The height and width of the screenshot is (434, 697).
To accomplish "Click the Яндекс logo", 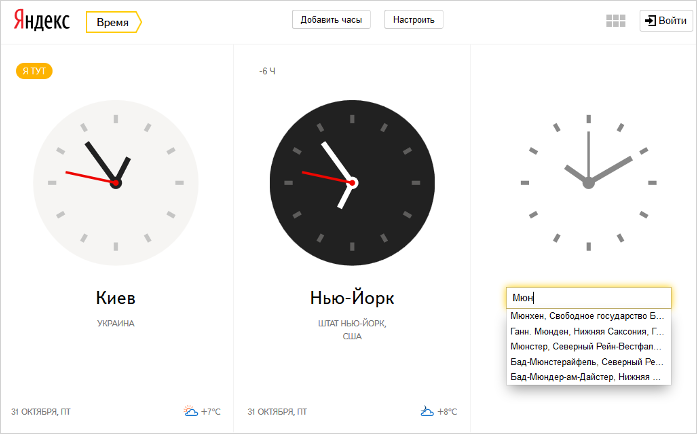I will [41, 21].
